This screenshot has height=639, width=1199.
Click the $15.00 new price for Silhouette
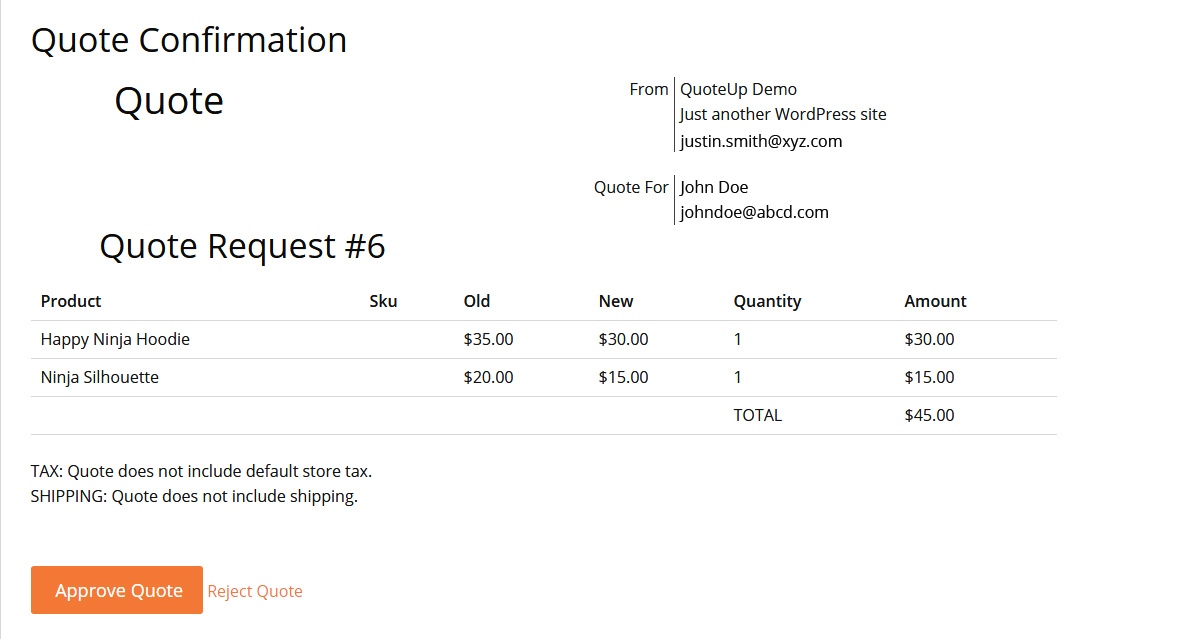tap(623, 377)
